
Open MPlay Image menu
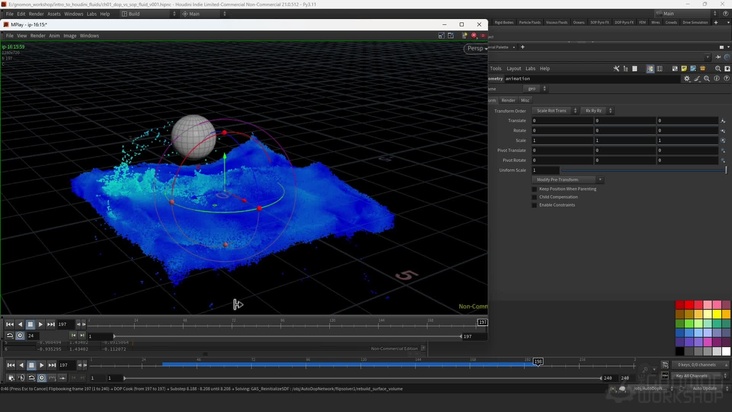(70, 35)
